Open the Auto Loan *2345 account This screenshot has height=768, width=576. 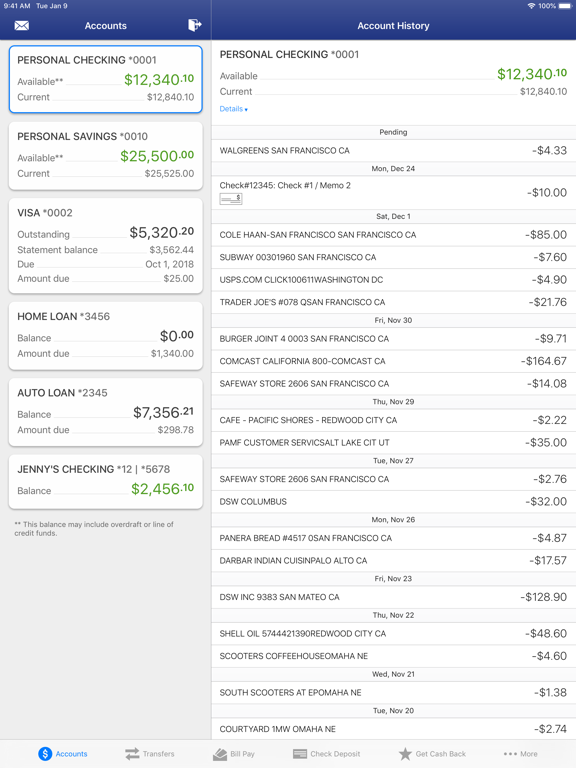tap(106, 412)
